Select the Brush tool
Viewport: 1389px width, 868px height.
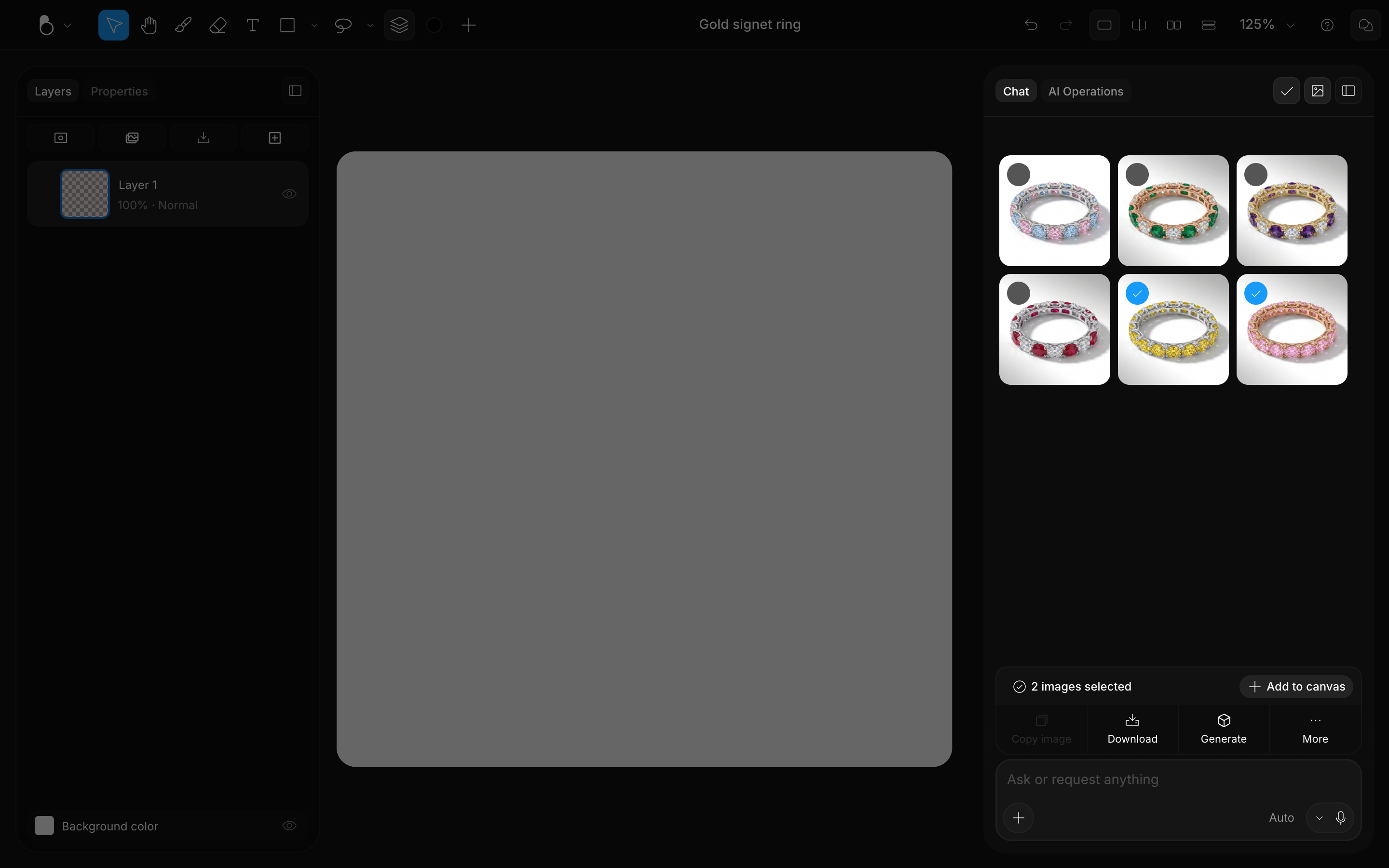(x=183, y=25)
